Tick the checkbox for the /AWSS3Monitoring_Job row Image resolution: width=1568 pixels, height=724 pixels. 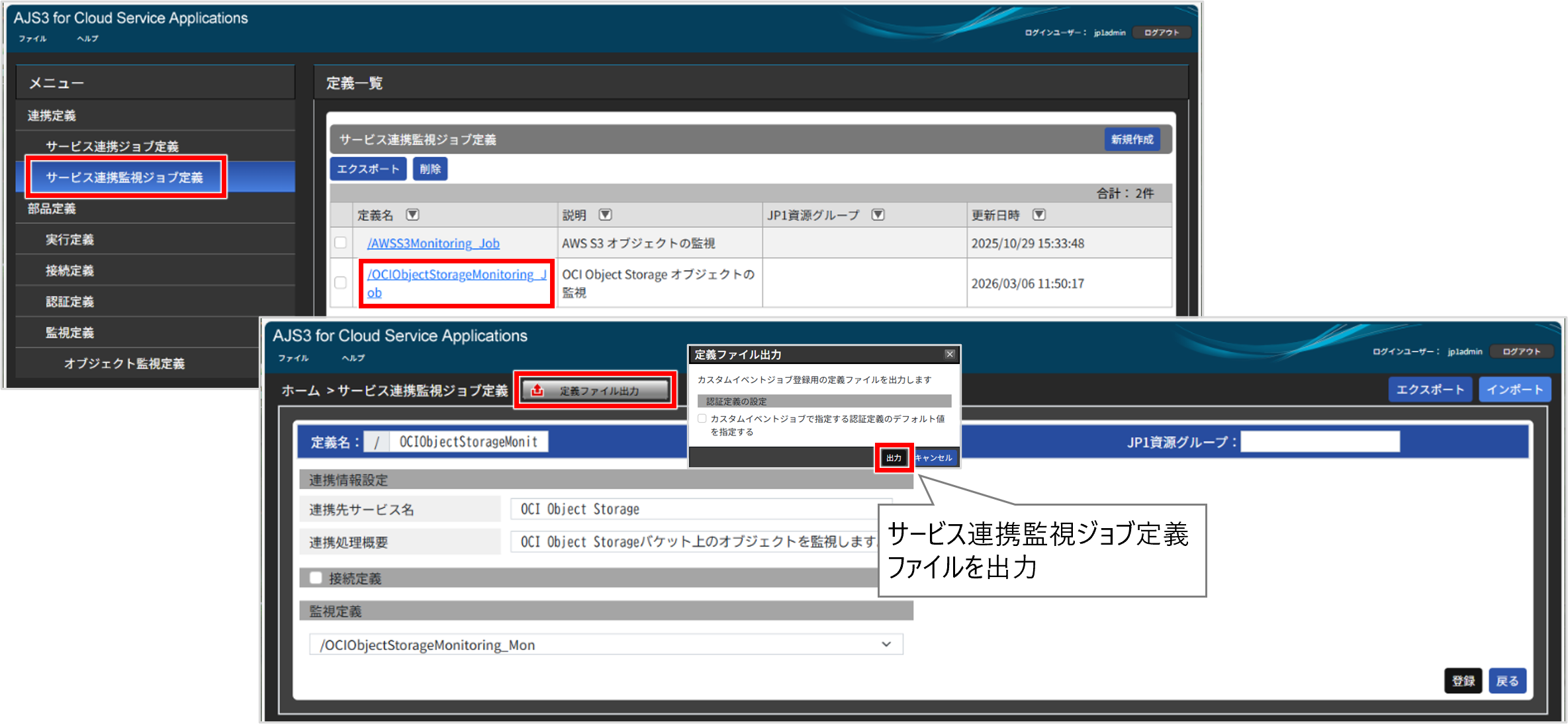pos(340,243)
